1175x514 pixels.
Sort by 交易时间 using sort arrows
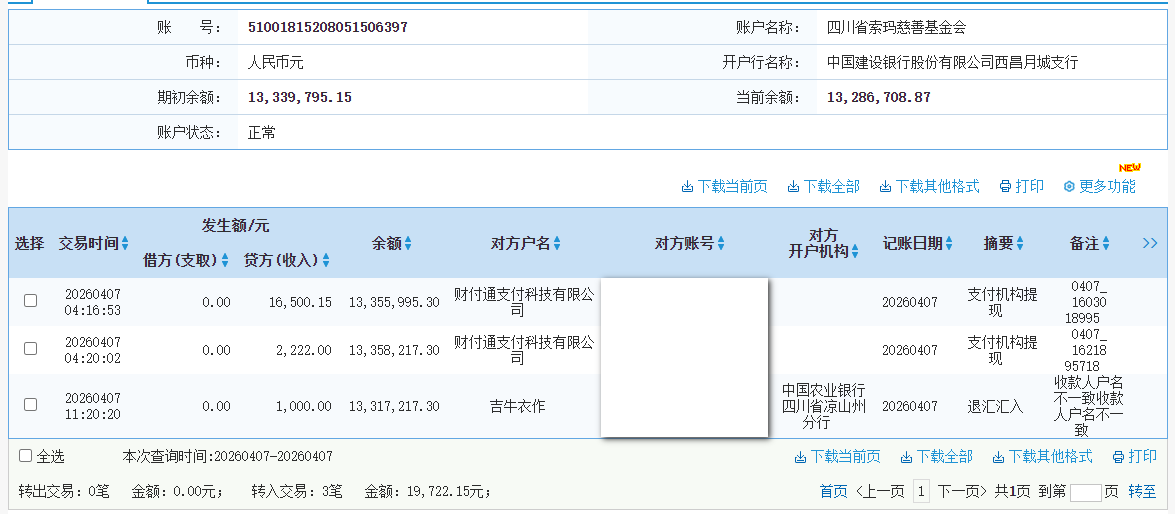125,244
